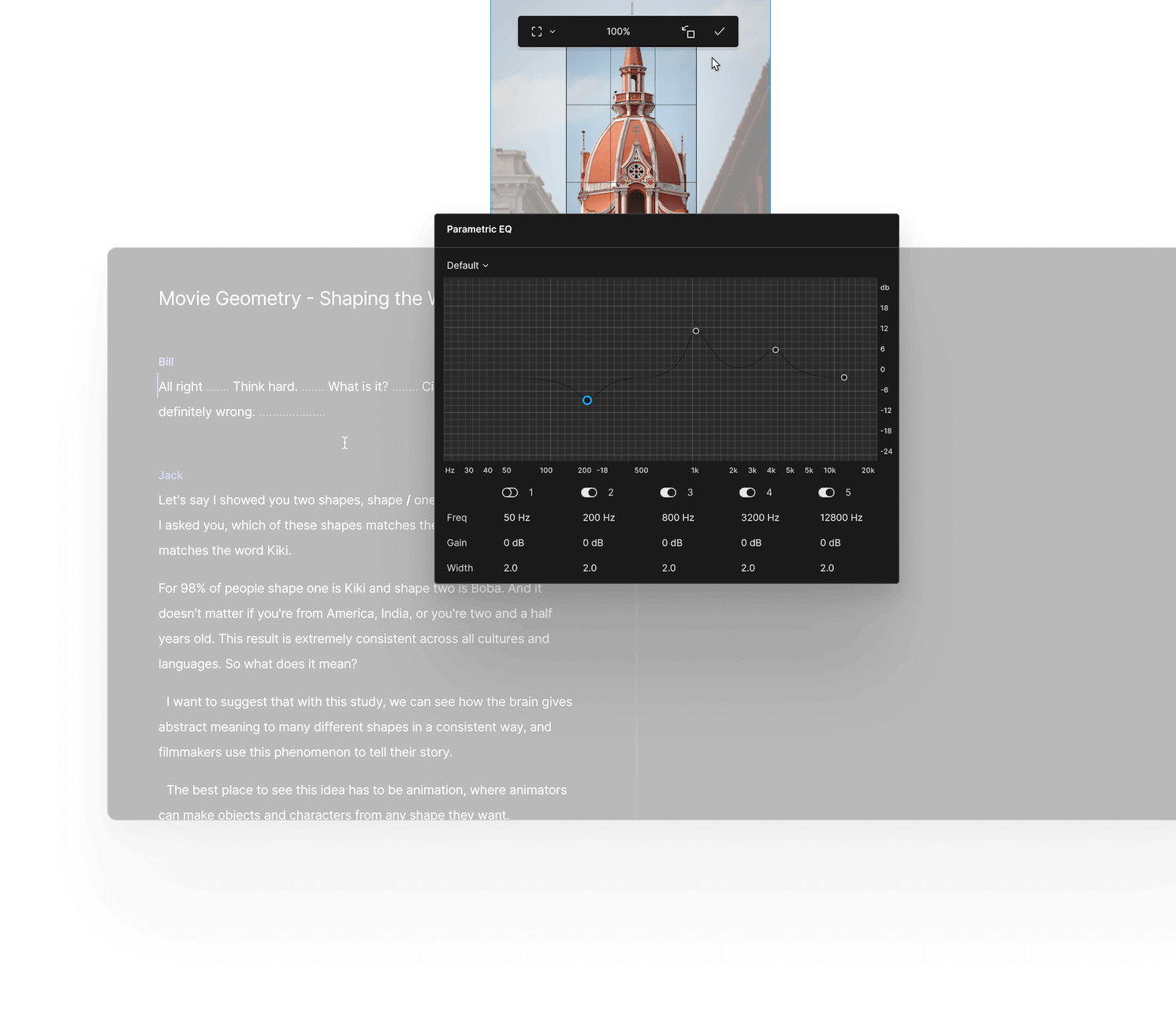
Task: Edit band 3 gain 0 dB value
Action: [x=672, y=543]
